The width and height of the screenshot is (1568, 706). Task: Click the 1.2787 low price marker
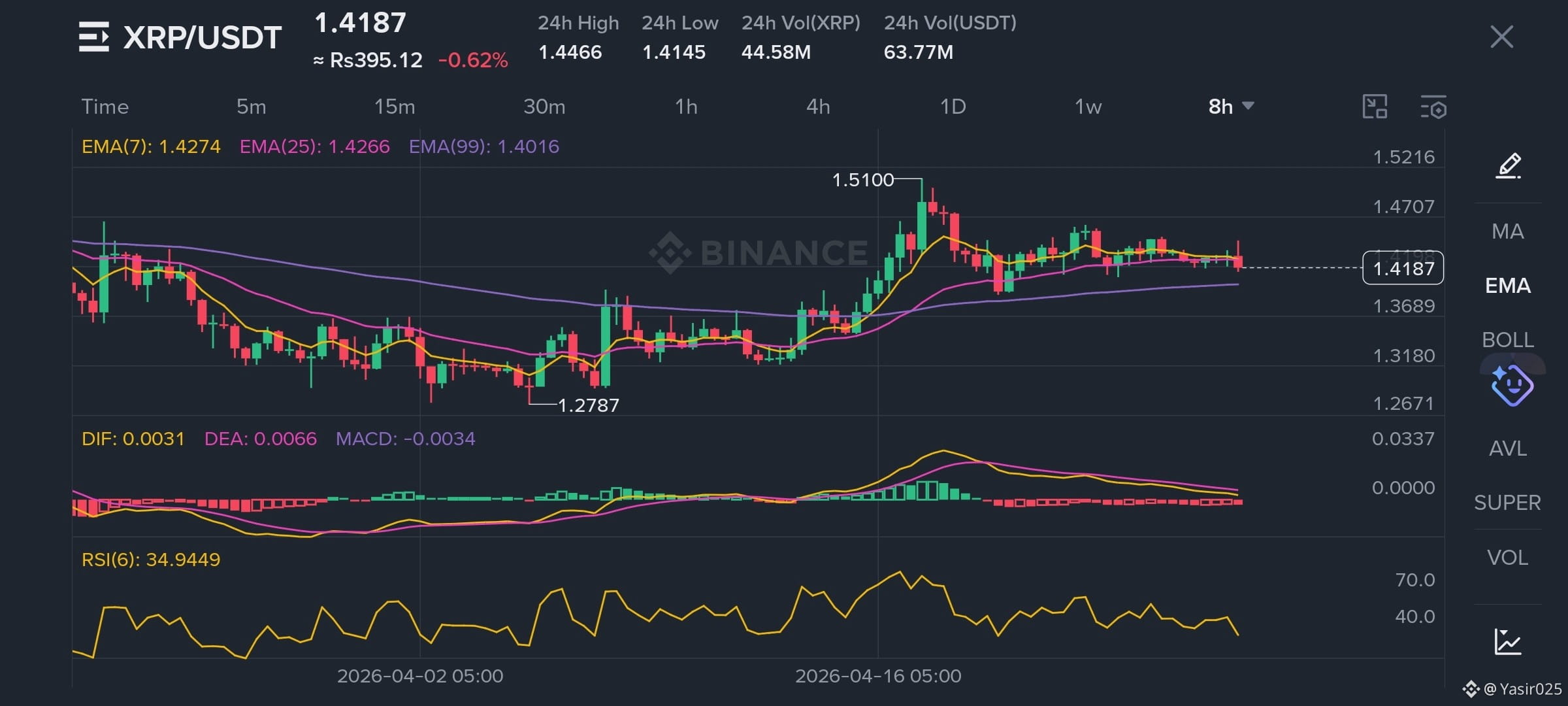[588, 405]
